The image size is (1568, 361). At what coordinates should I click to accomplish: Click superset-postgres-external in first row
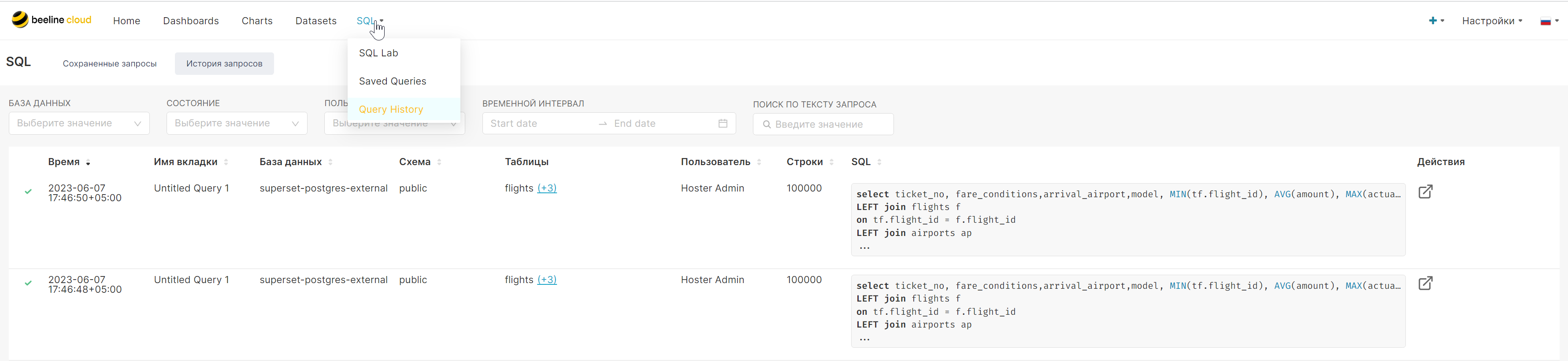324,188
